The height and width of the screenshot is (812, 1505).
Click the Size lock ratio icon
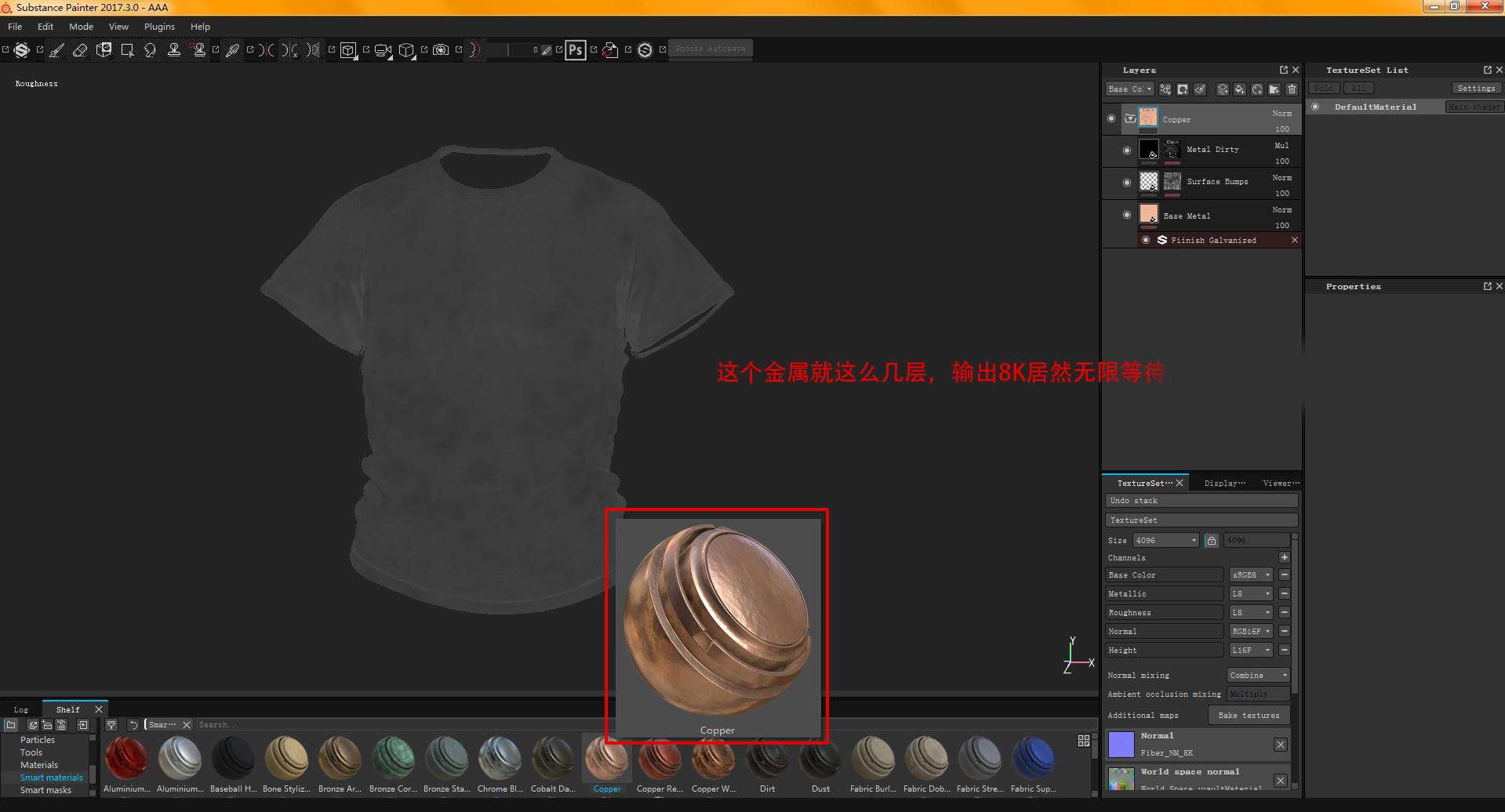click(1211, 541)
